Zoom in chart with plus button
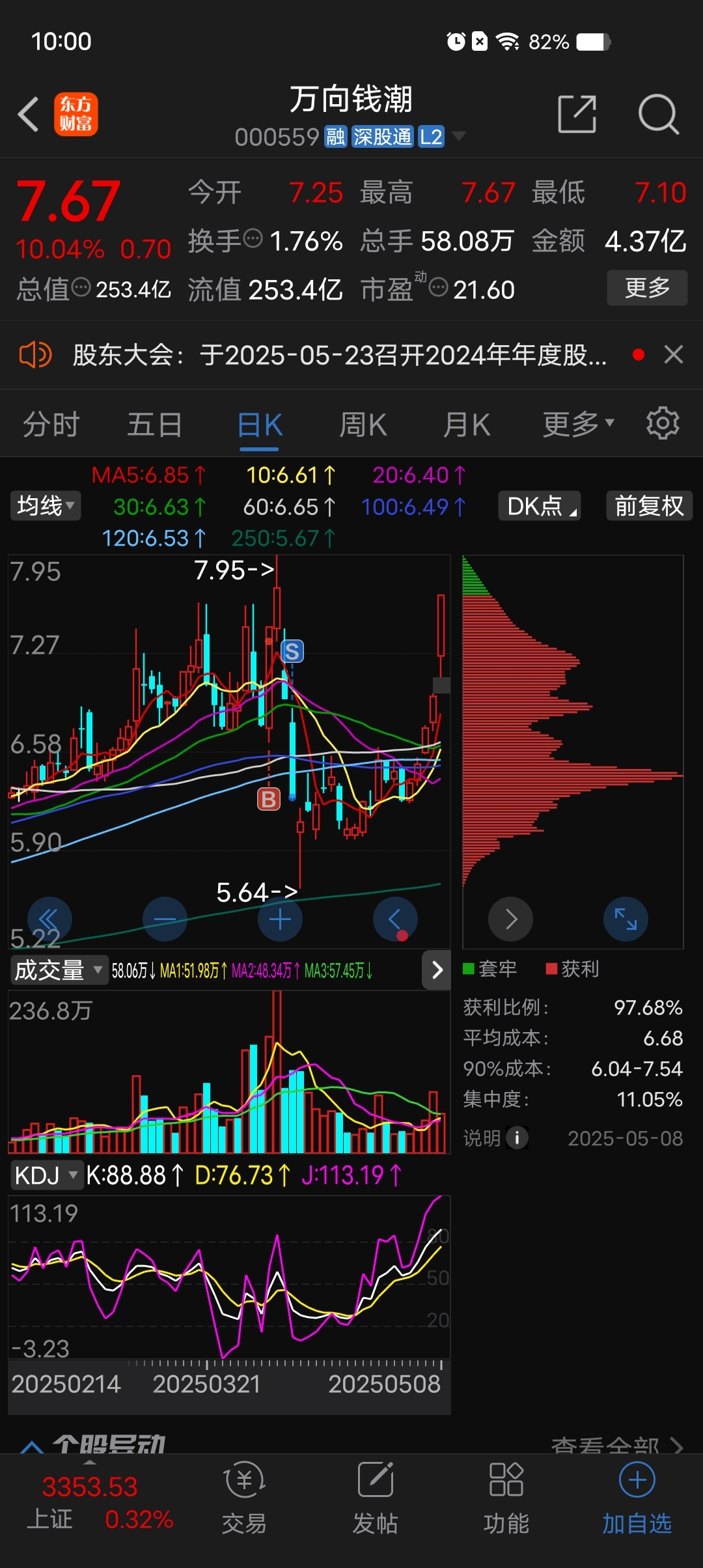This screenshot has height=1568, width=703. (x=280, y=919)
